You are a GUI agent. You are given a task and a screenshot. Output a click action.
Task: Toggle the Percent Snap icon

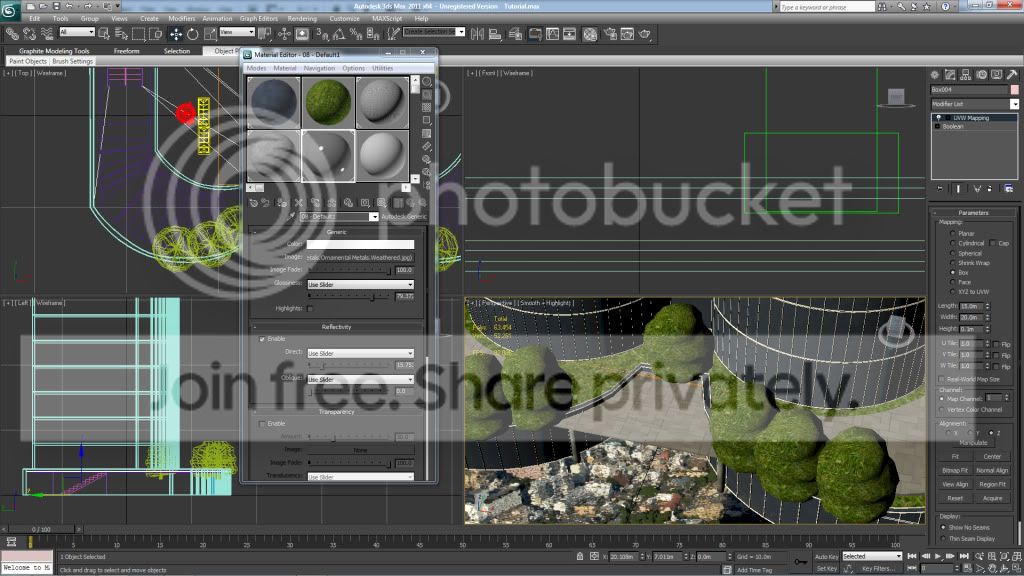pos(356,33)
